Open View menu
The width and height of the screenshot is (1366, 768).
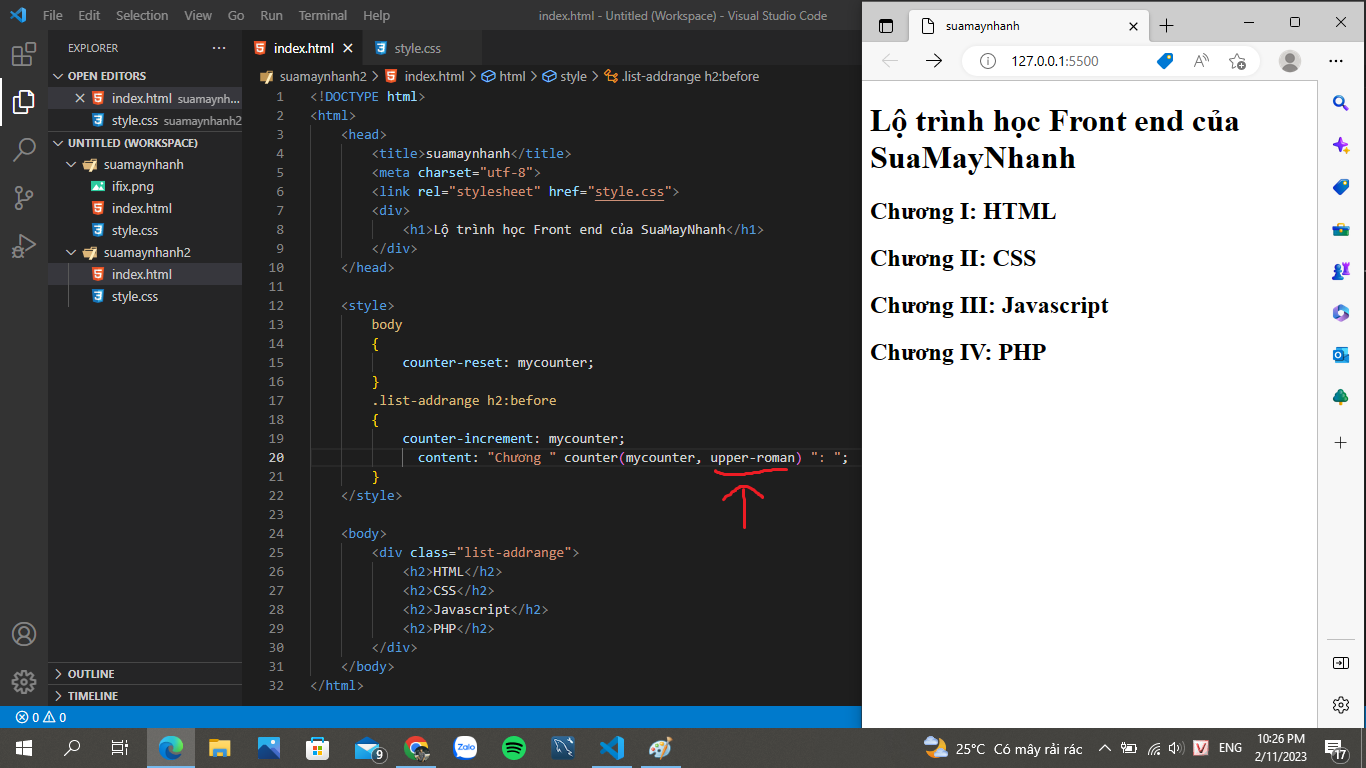click(198, 16)
